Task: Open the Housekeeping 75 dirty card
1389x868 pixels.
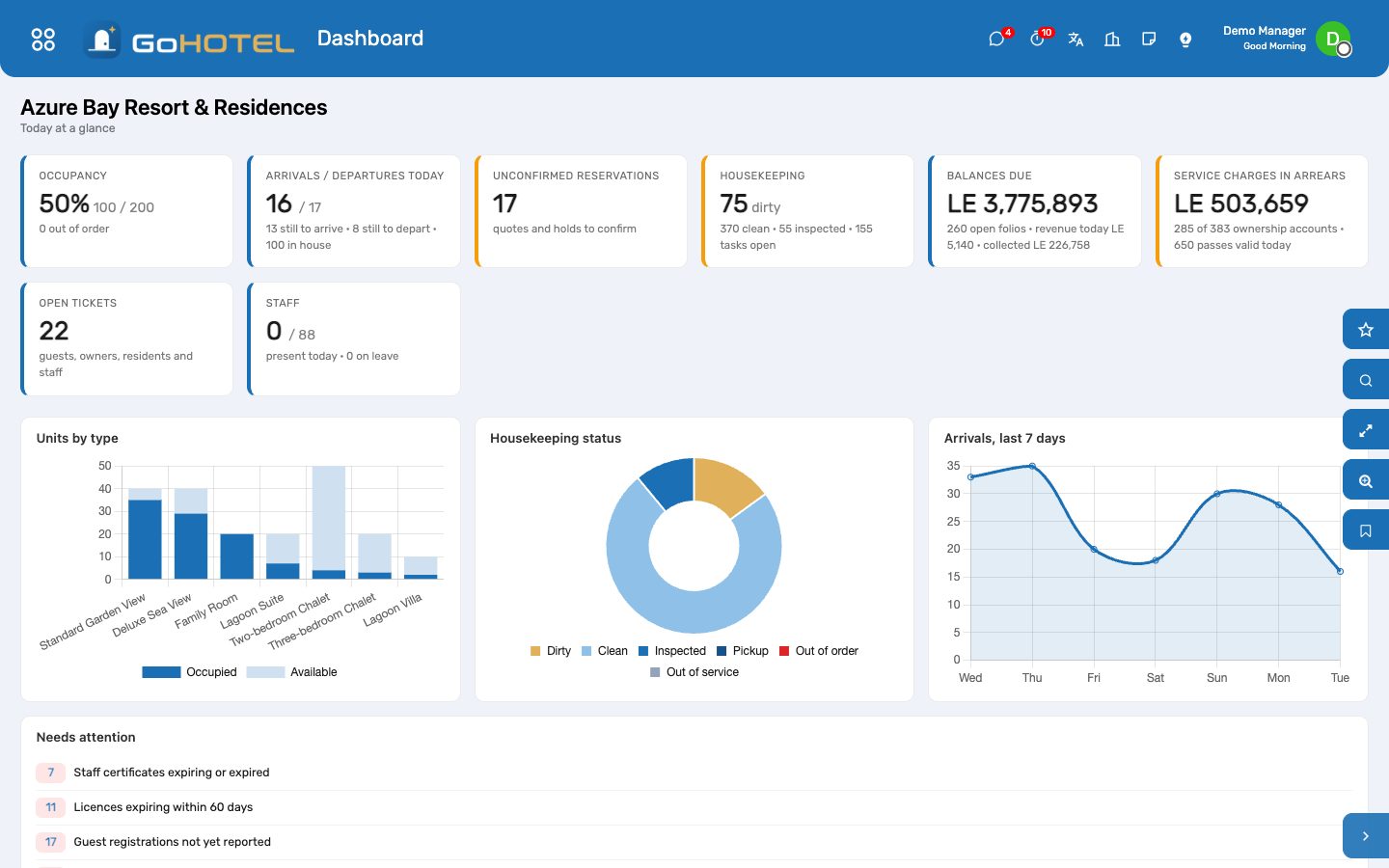Action: coord(807,211)
